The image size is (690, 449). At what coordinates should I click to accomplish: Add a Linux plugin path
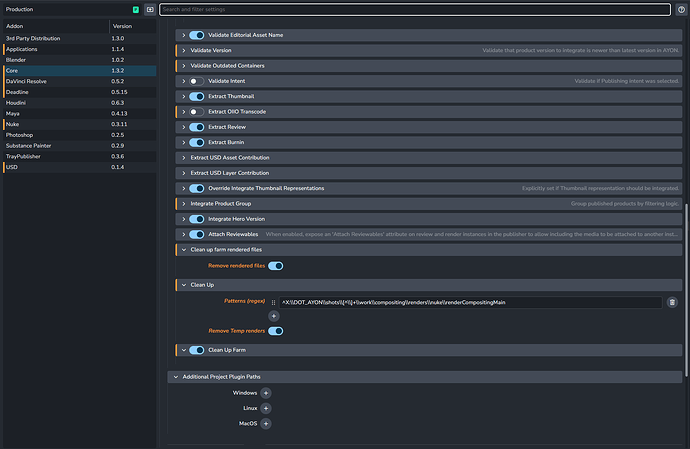[266, 408]
